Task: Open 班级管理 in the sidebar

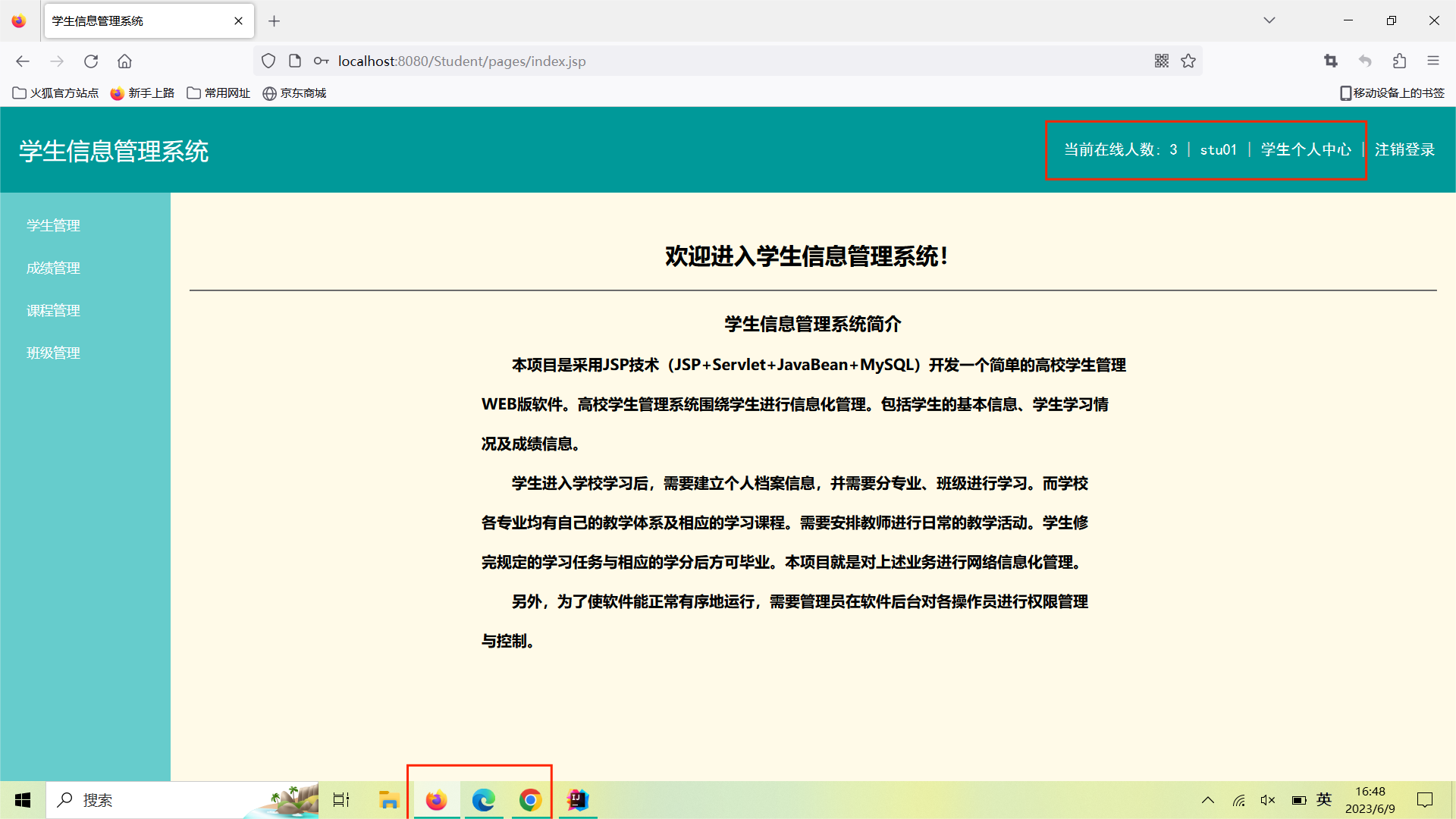Action: (x=53, y=353)
